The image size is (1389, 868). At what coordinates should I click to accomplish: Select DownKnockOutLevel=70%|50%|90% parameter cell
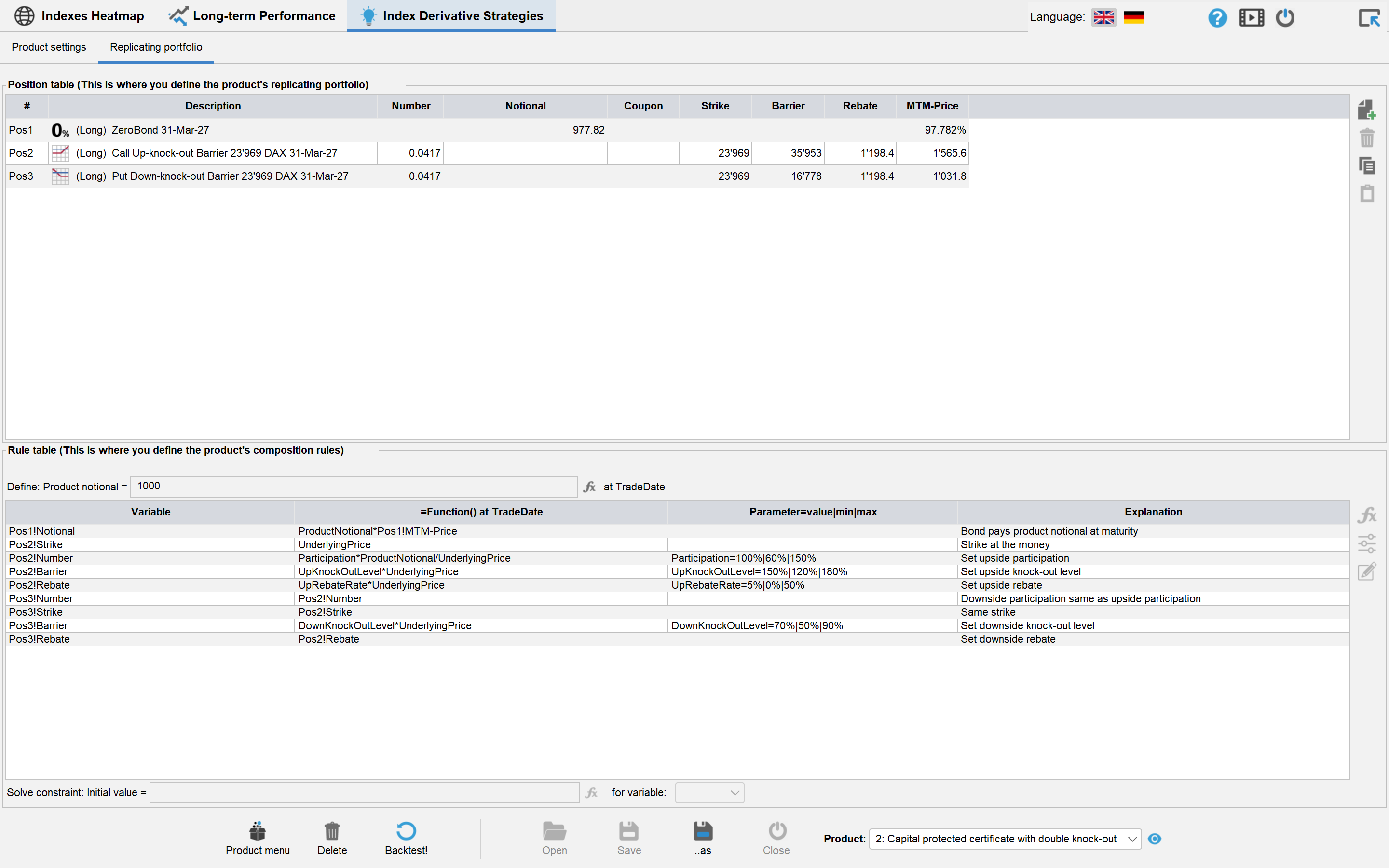tap(812, 626)
